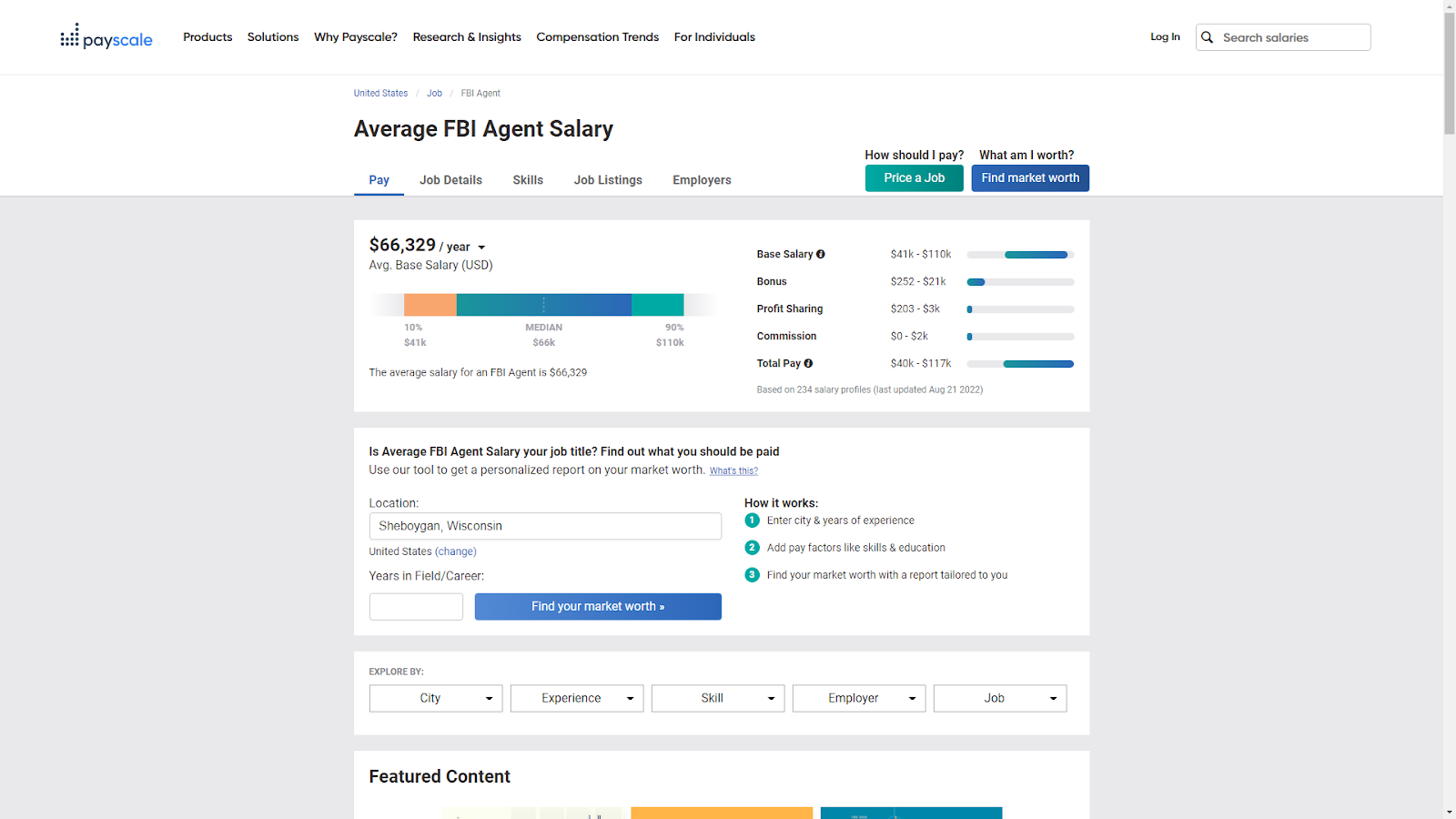Click the Log In link
The image size is (1456, 819).
click(1165, 37)
